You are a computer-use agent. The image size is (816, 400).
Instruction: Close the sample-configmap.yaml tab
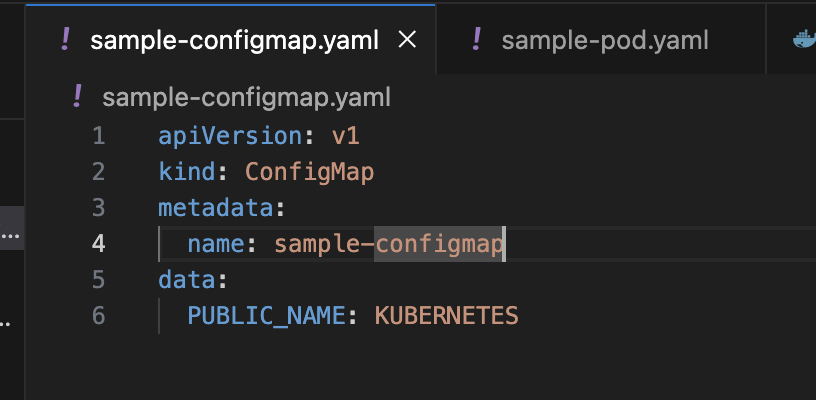point(407,39)
